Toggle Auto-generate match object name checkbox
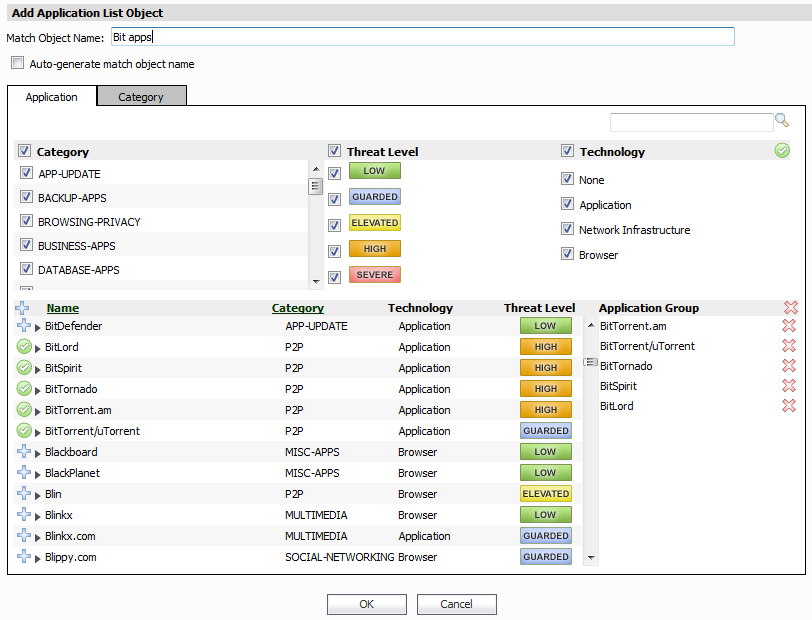 coord(18,63)
